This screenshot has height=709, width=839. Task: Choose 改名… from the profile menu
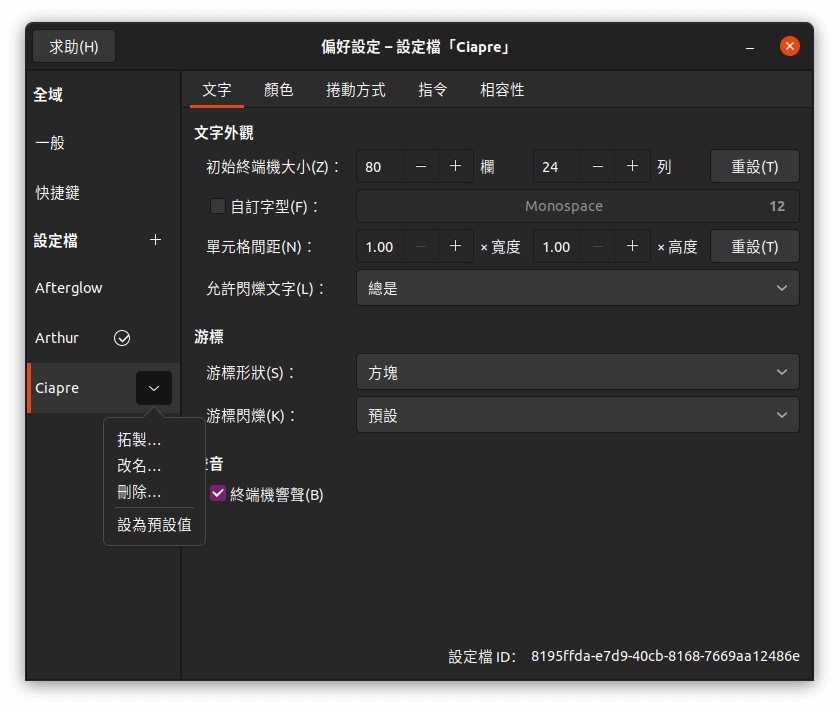[x=139, y=466]
